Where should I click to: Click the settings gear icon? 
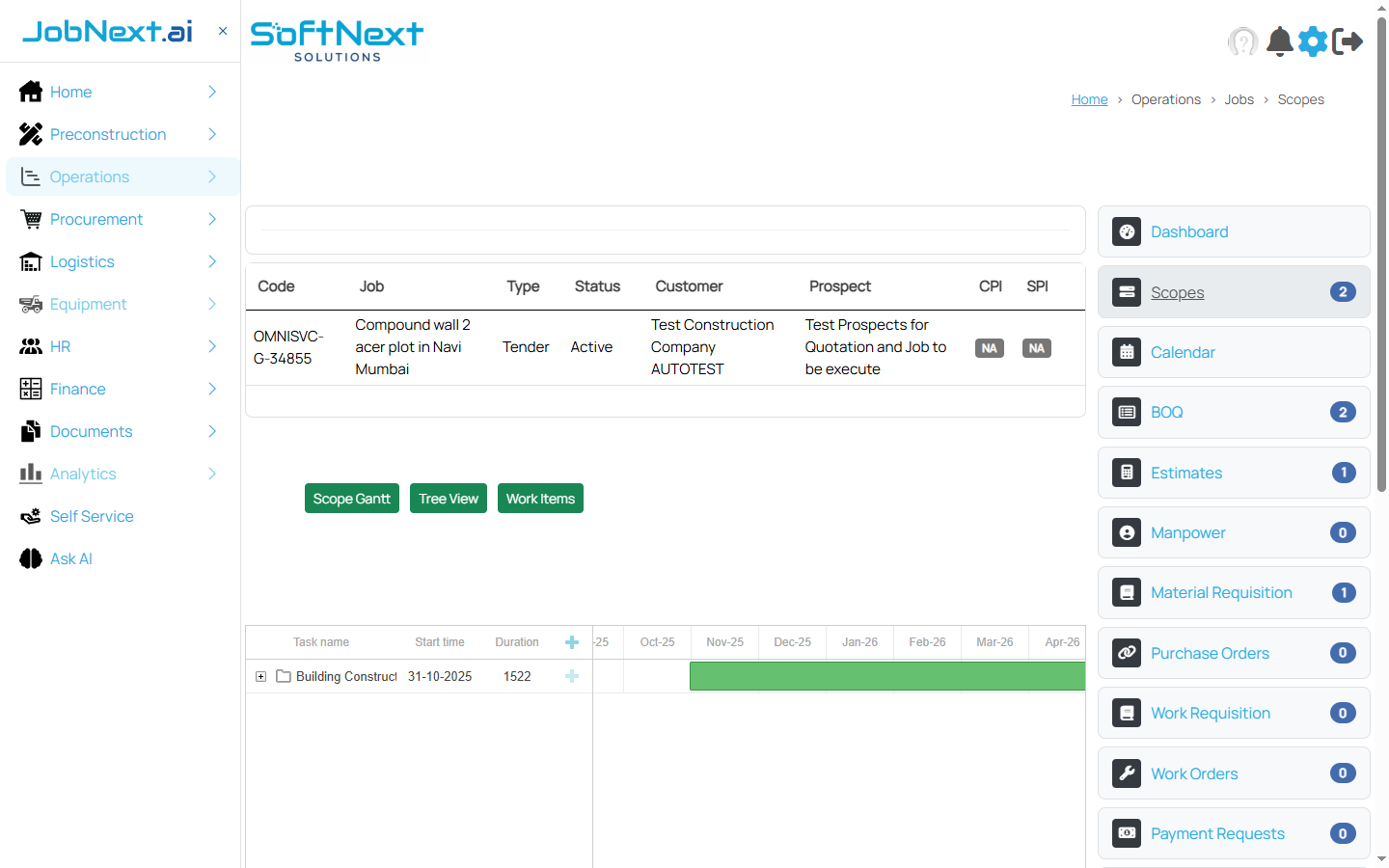(x=1313, y=41)
